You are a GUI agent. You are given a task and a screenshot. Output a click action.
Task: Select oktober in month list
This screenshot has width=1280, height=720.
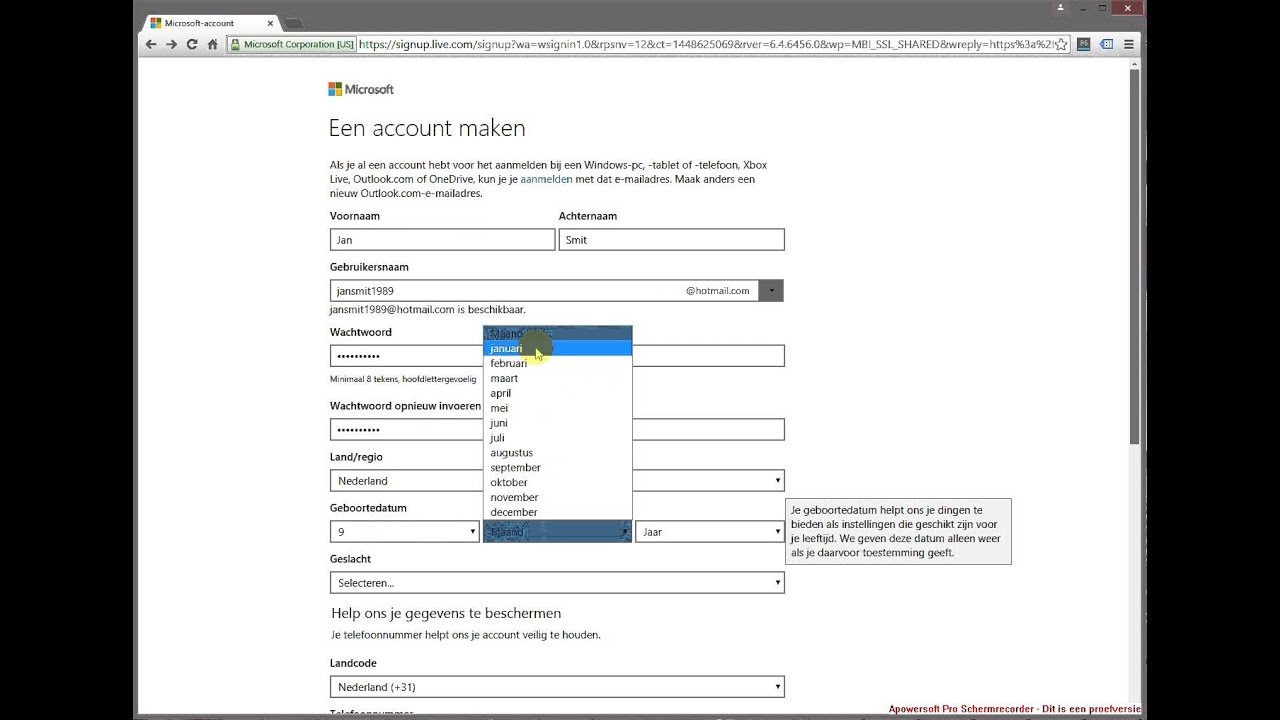(557, 482)
